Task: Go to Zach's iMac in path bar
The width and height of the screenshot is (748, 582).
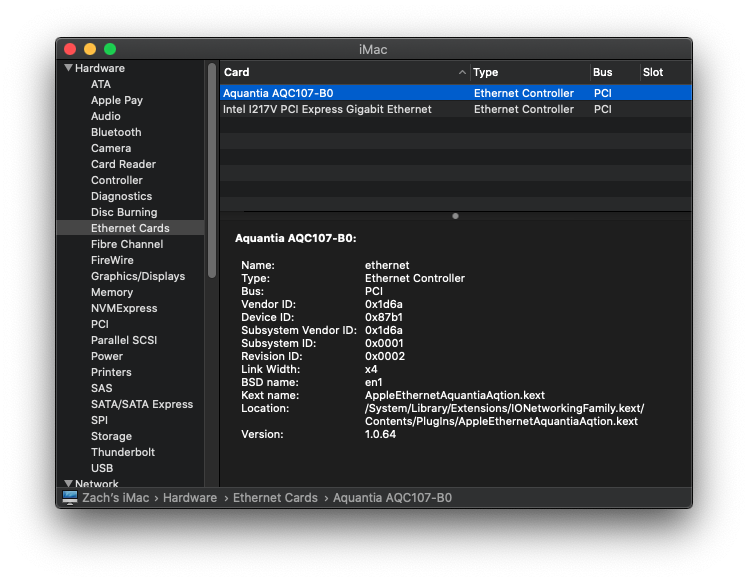Action: [115, 498]
